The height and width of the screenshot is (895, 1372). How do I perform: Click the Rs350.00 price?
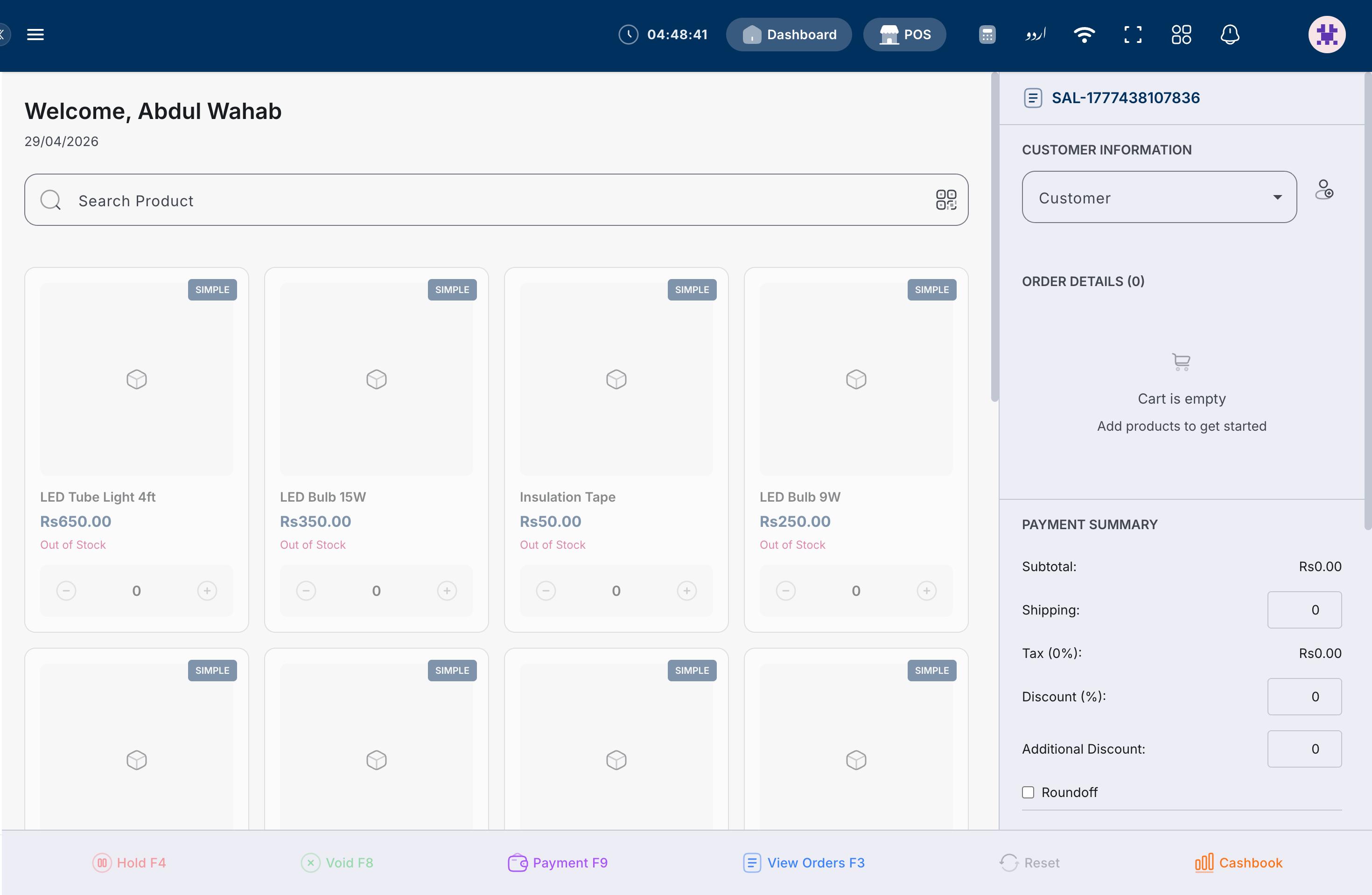[x=315, y=522]
